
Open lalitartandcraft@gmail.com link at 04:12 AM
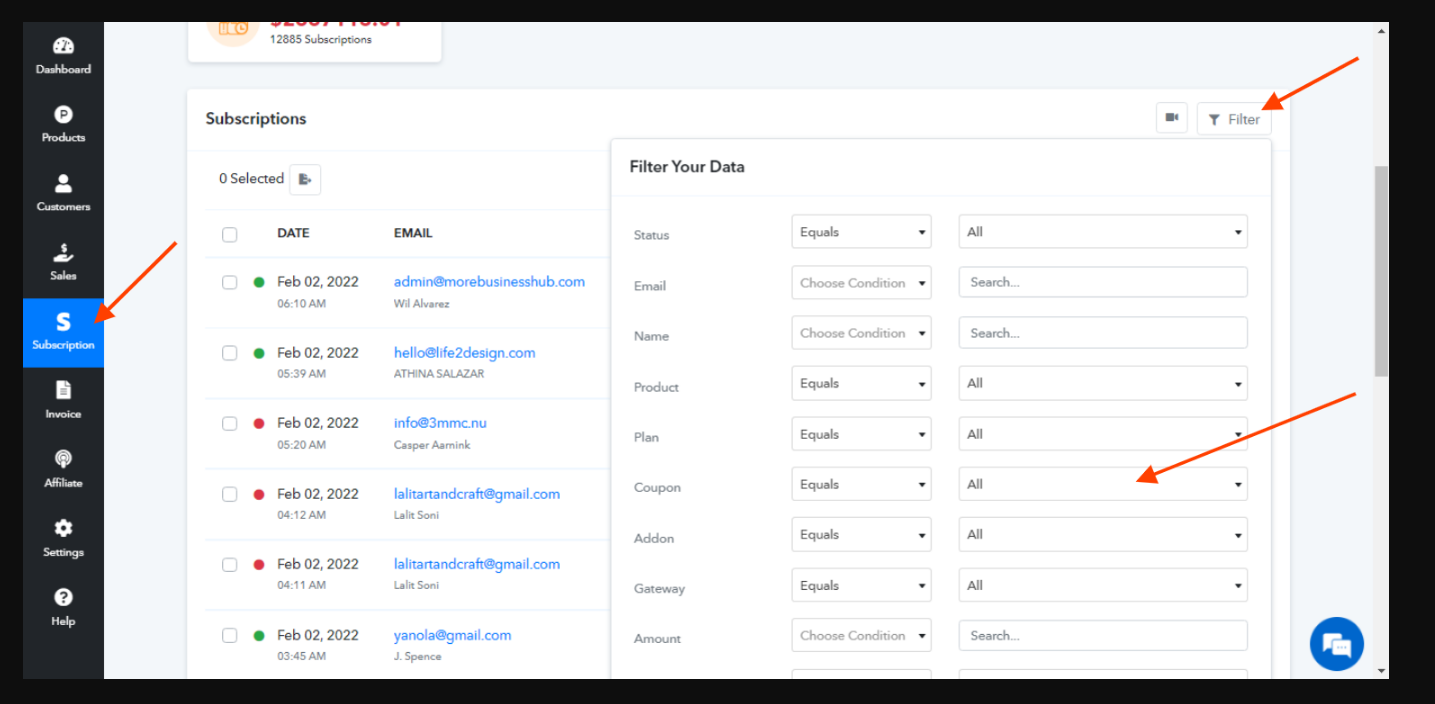[477, 494]
